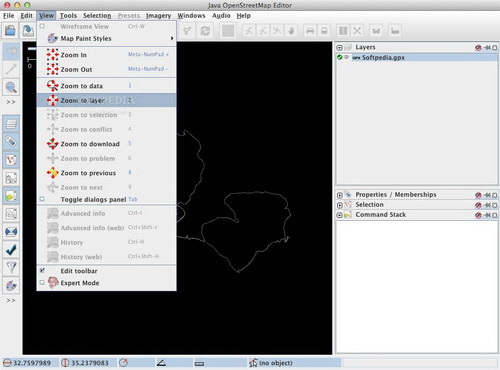Image resolution: width=500 pixels, height=370 pixels.
Task: Click the Open file icon in toolbar
Action: point(10,31)
